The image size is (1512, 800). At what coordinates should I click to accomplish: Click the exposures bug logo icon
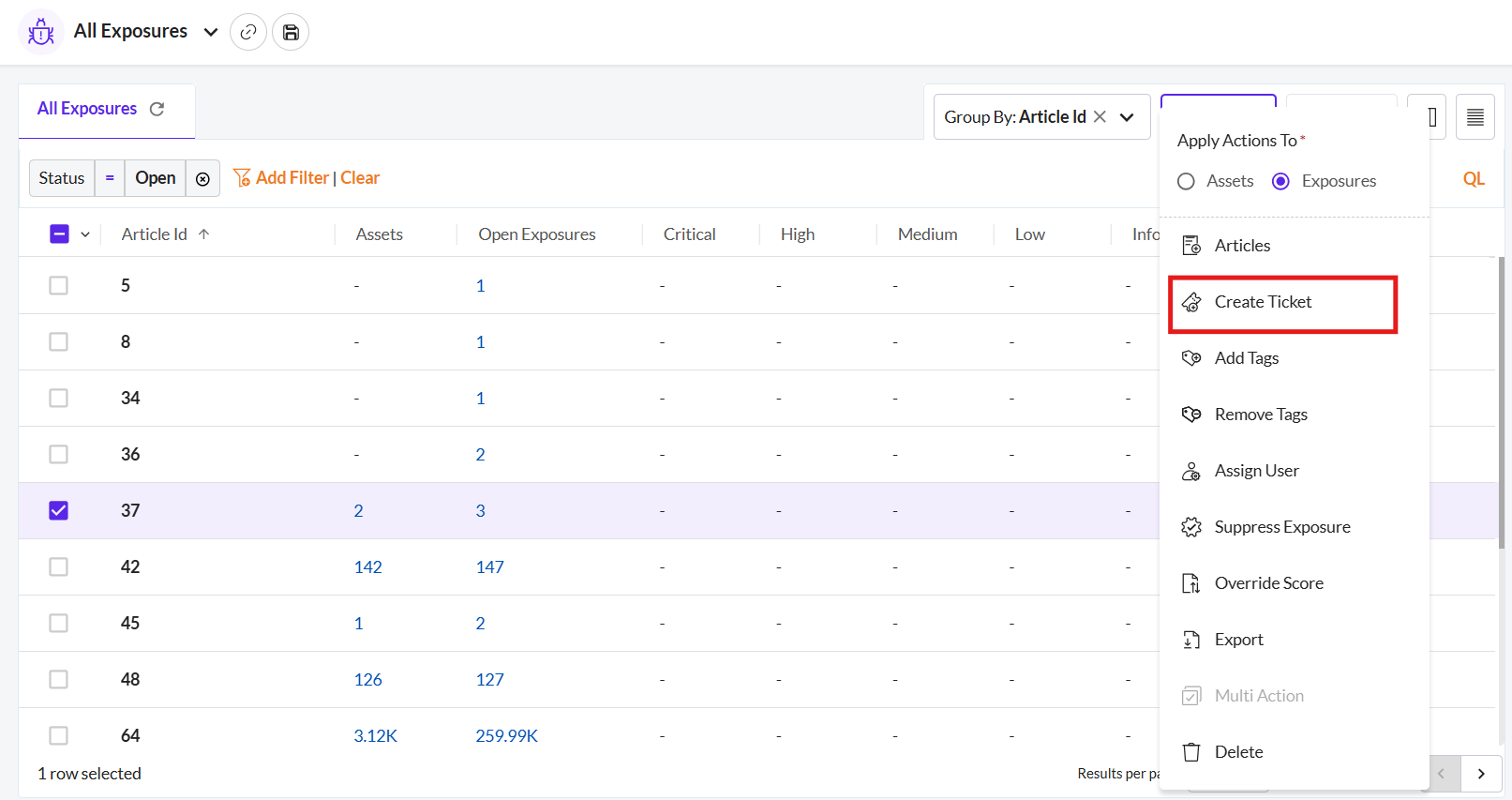(41, 32)
